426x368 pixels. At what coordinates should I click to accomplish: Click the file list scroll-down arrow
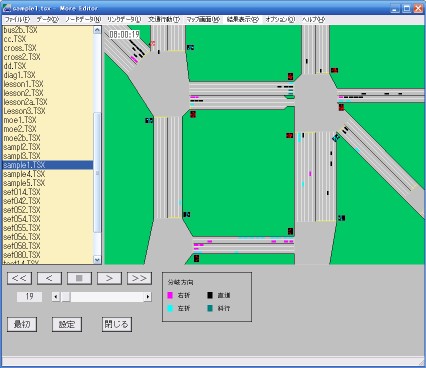point(97,260)
